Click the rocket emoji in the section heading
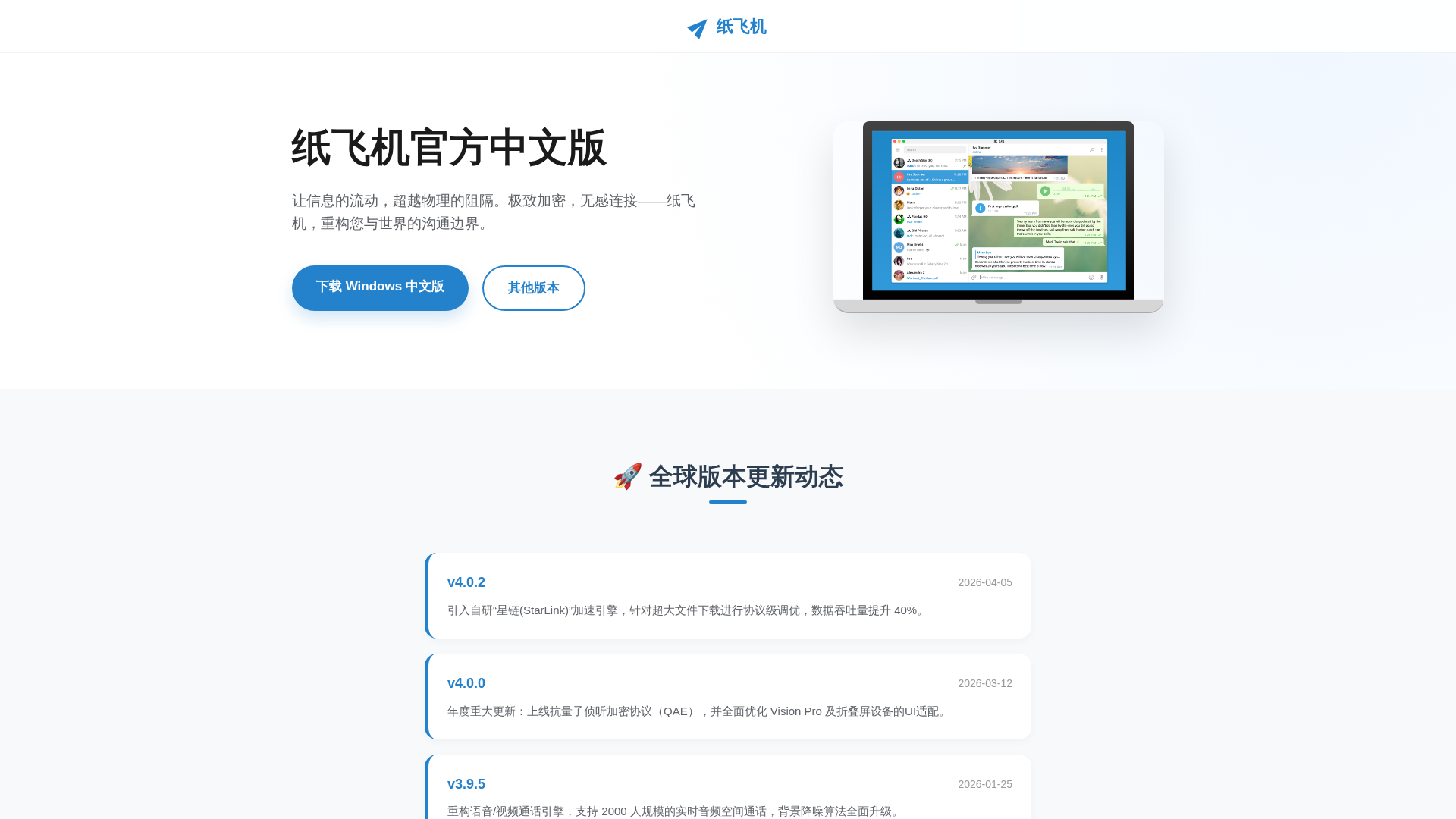Screen dimensions: 1456x819 [628, 477]
